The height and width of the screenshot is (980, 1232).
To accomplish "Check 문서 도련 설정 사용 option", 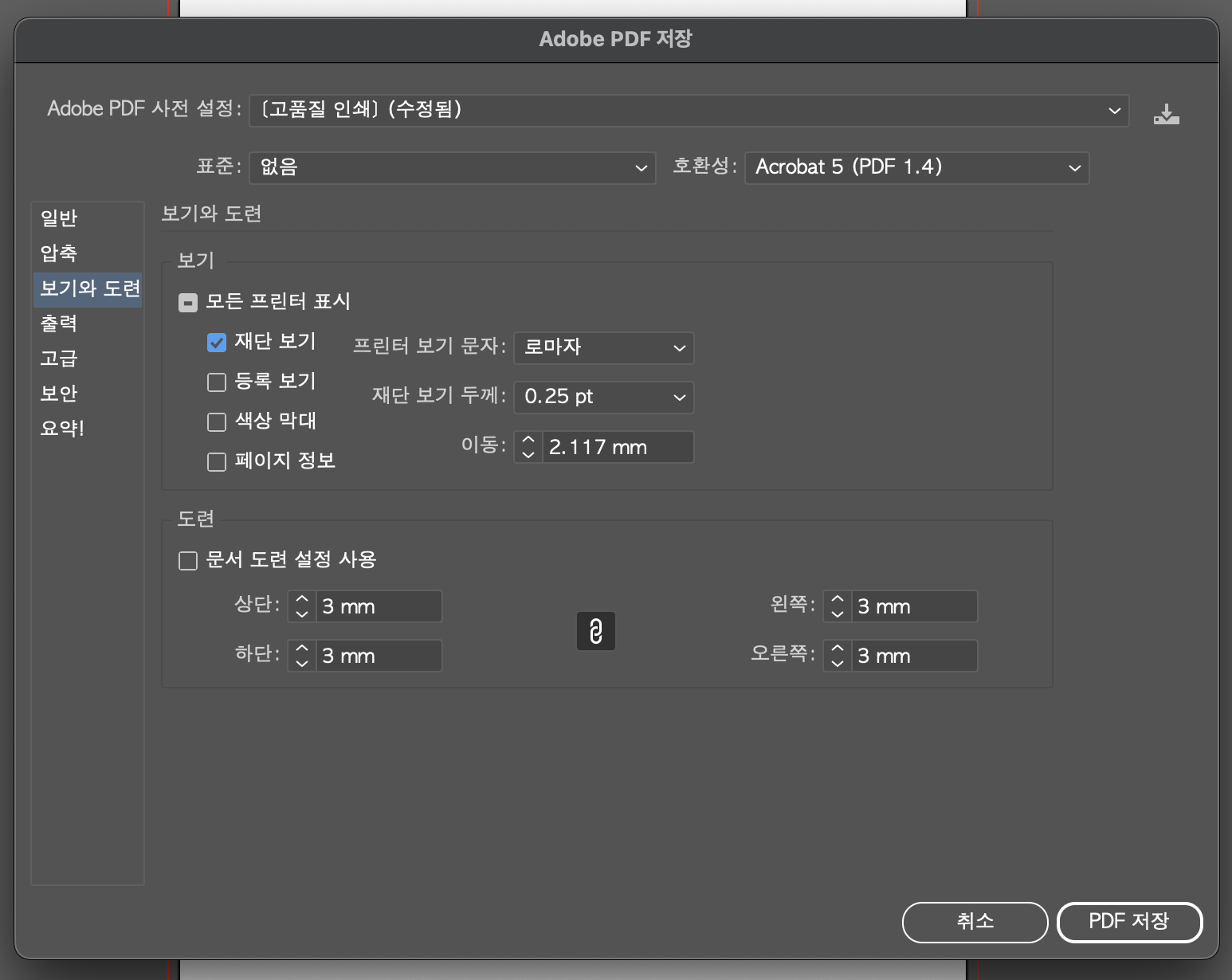I will pos(188,561).
